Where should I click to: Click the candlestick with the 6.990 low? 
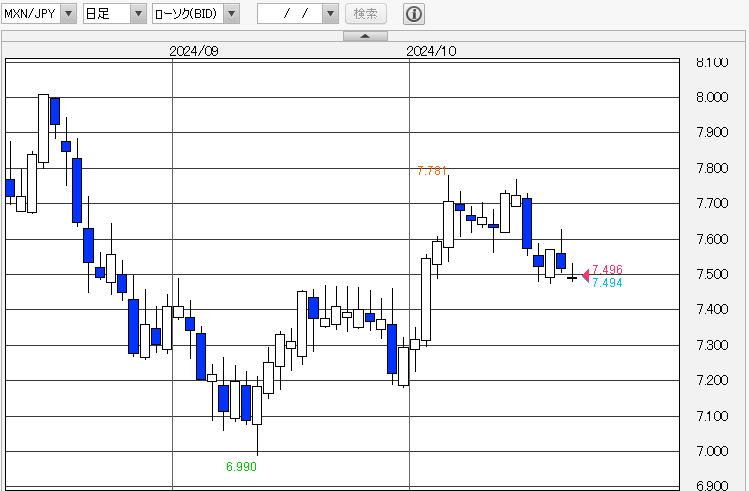[257, 405]
